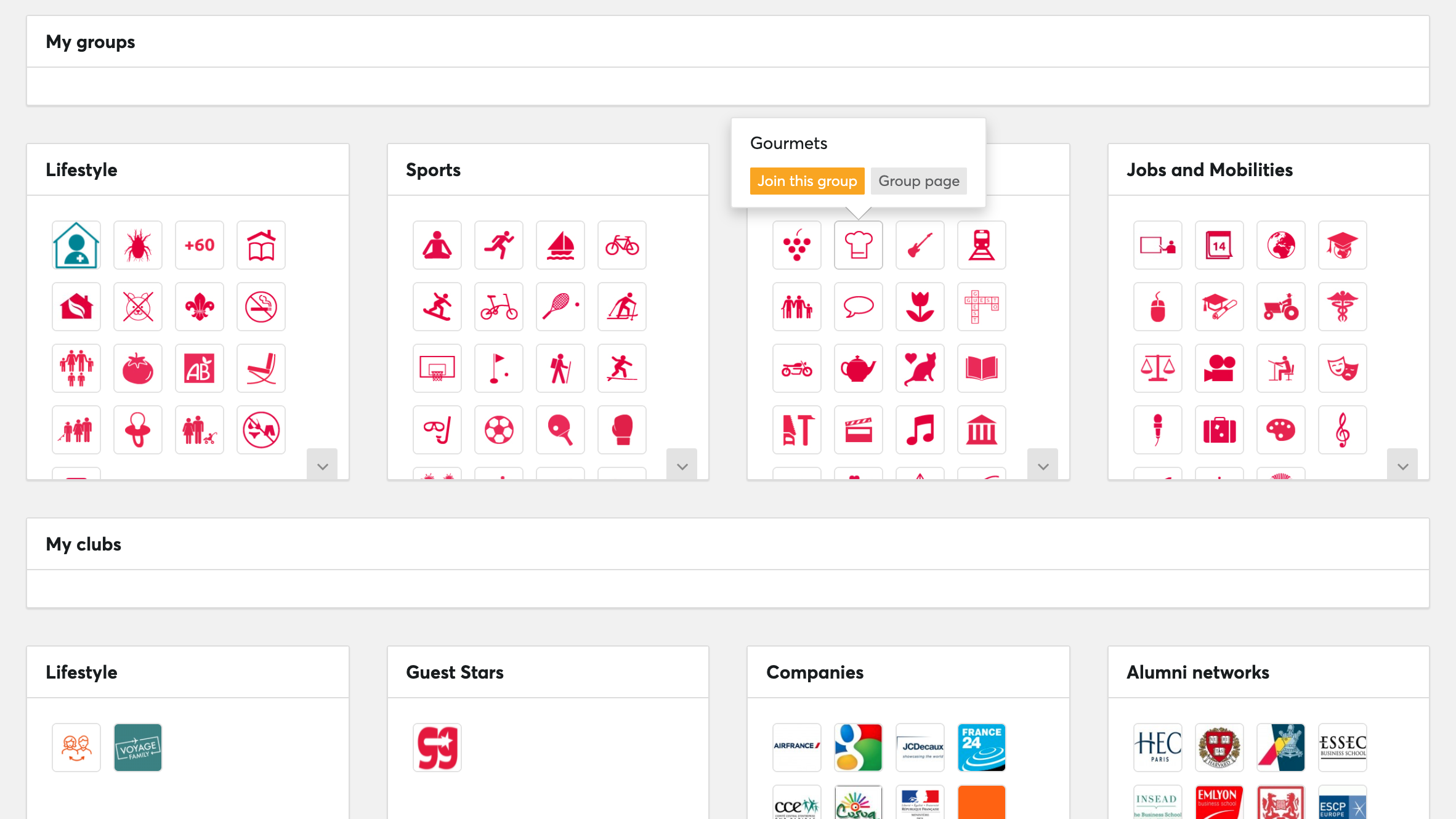1456x819 pixels.
Task: Choose the electric guitar group icon
Action: click(920, 245)
